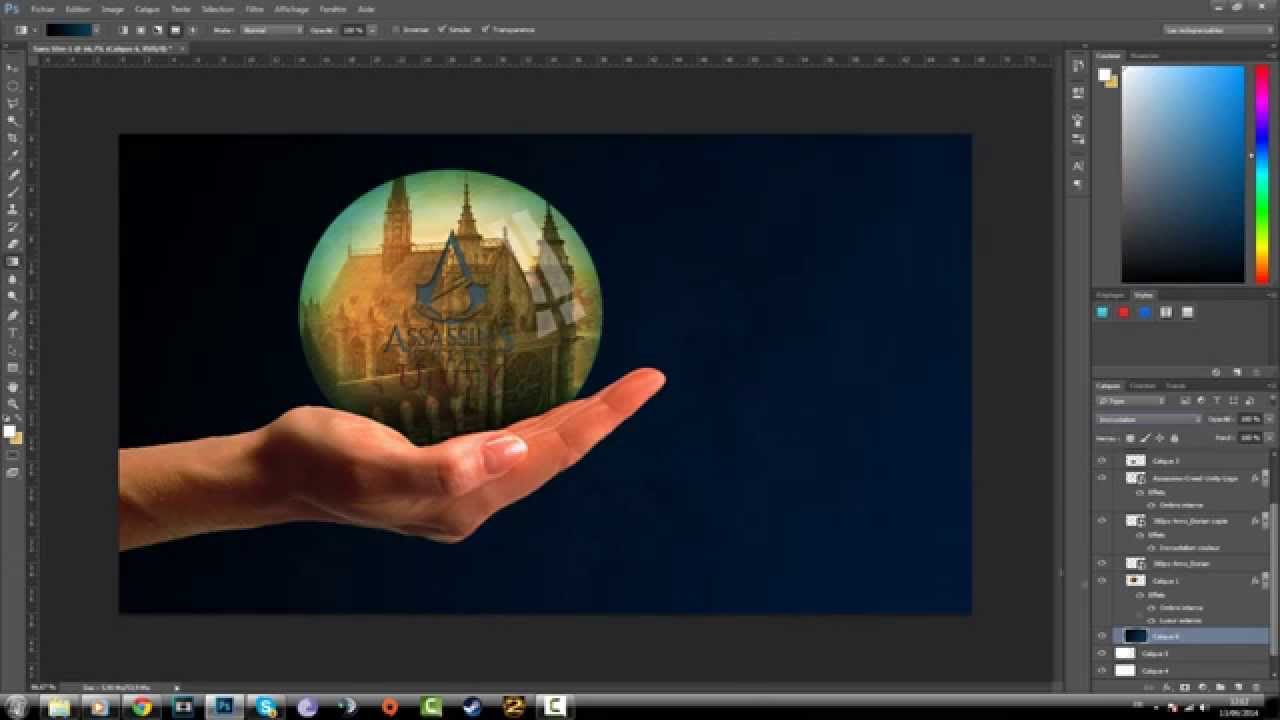Select the Zoom tool
Screen dimensions: 1280x720
tap(13, 404)
